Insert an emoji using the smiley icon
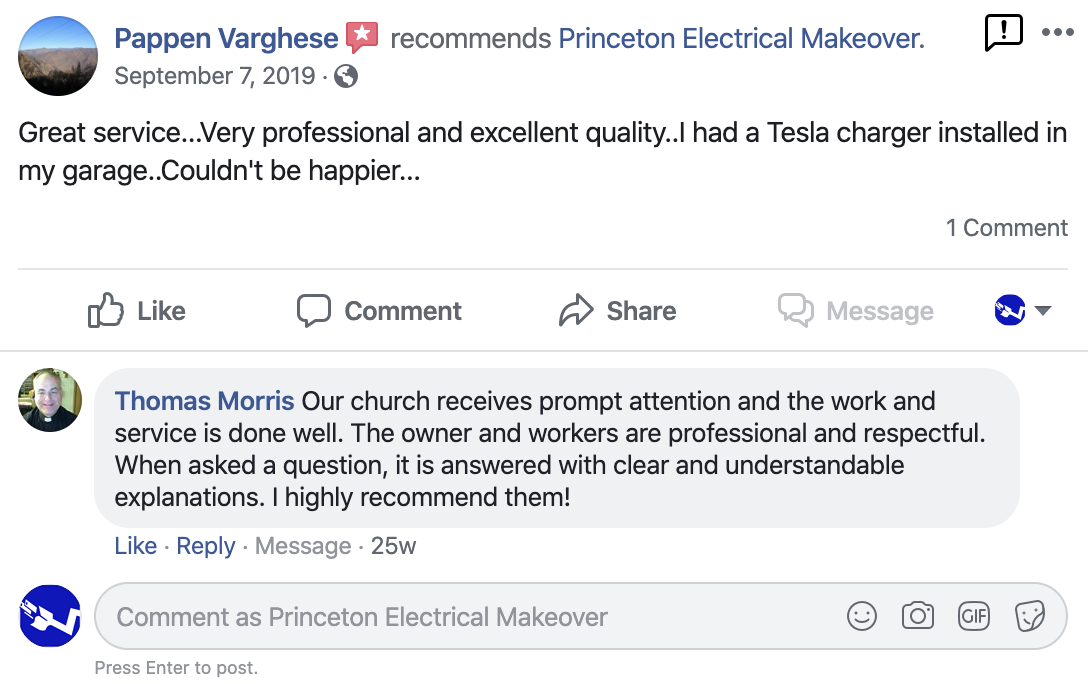1088x684 pixels. click(862, 616)
